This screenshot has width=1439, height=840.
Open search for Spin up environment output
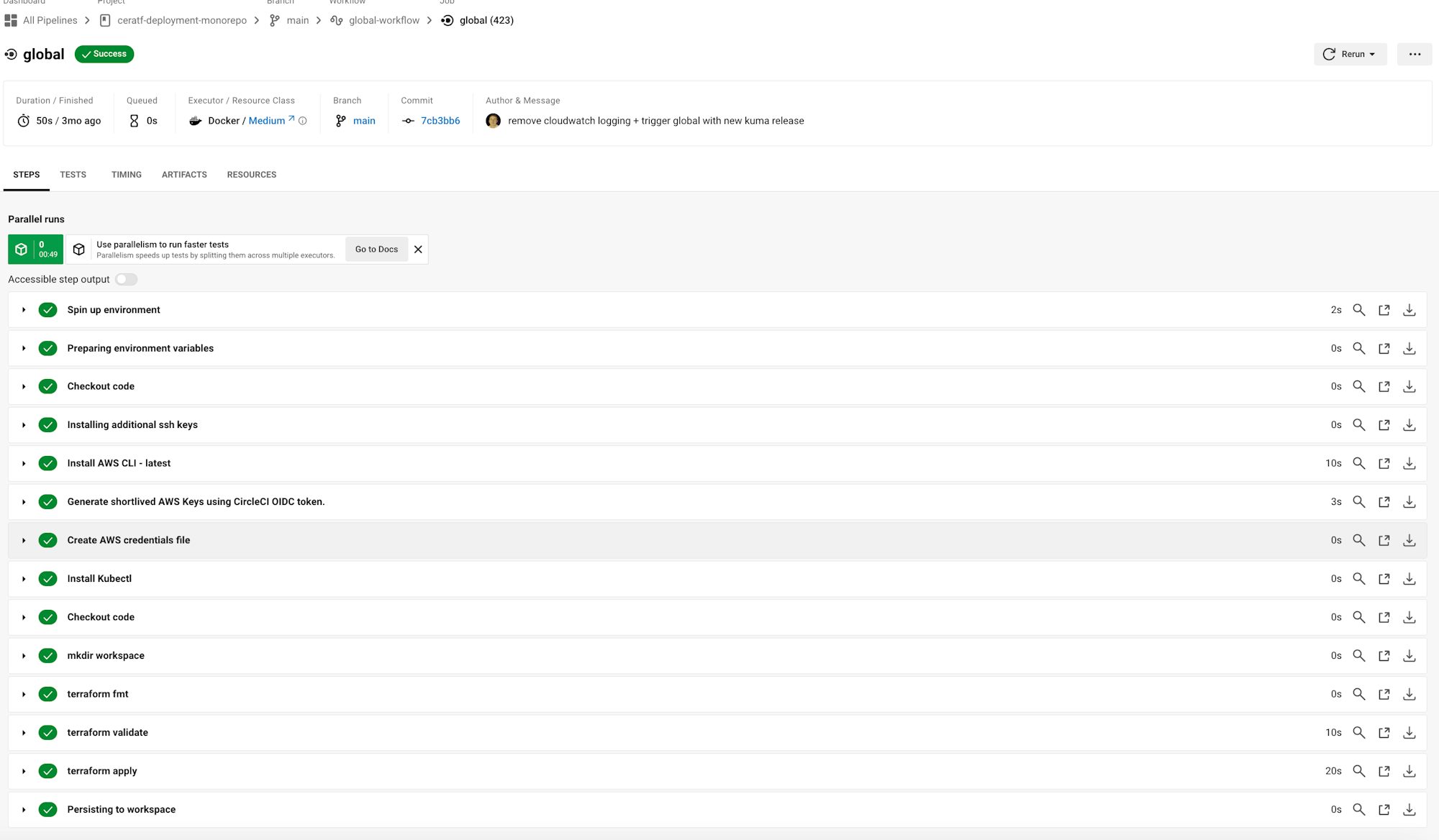(1359, 309)
